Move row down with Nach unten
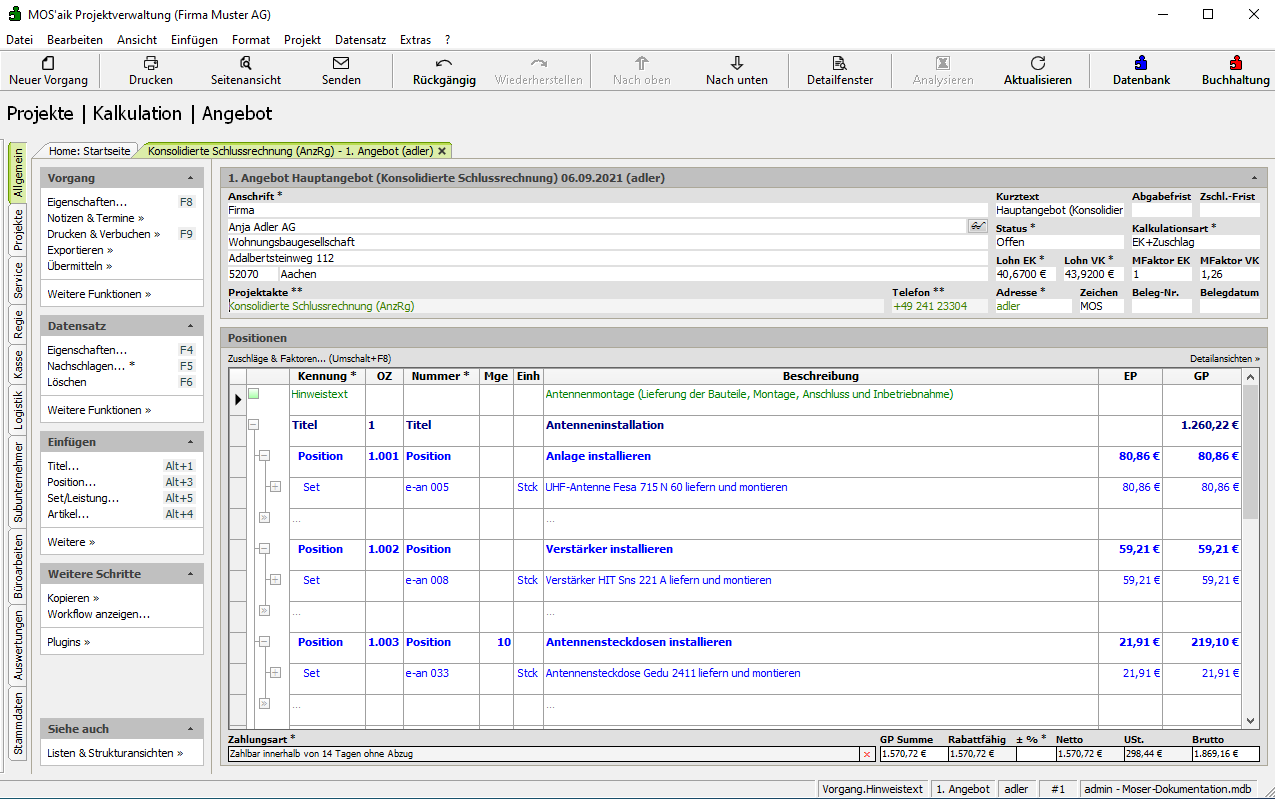1275x799 pixels. coord(737,63)
